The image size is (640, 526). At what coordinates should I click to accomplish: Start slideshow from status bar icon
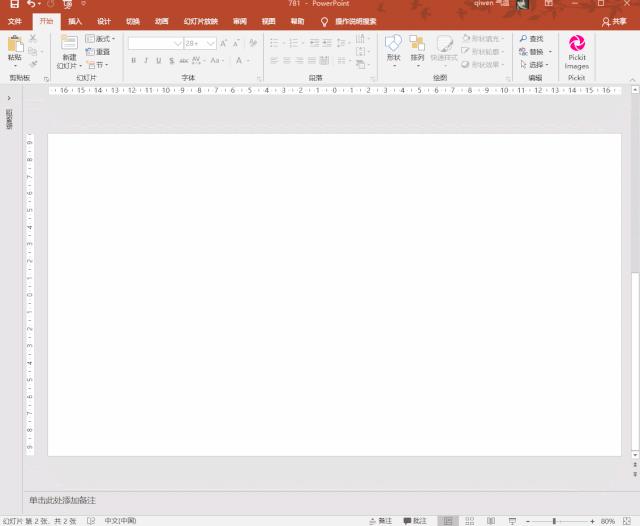pos(512,521)
